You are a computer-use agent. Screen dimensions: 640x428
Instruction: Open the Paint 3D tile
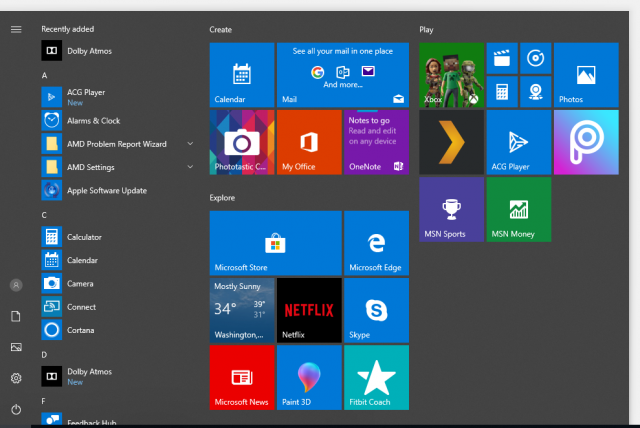pyautogui.click(x=309, y=377)
